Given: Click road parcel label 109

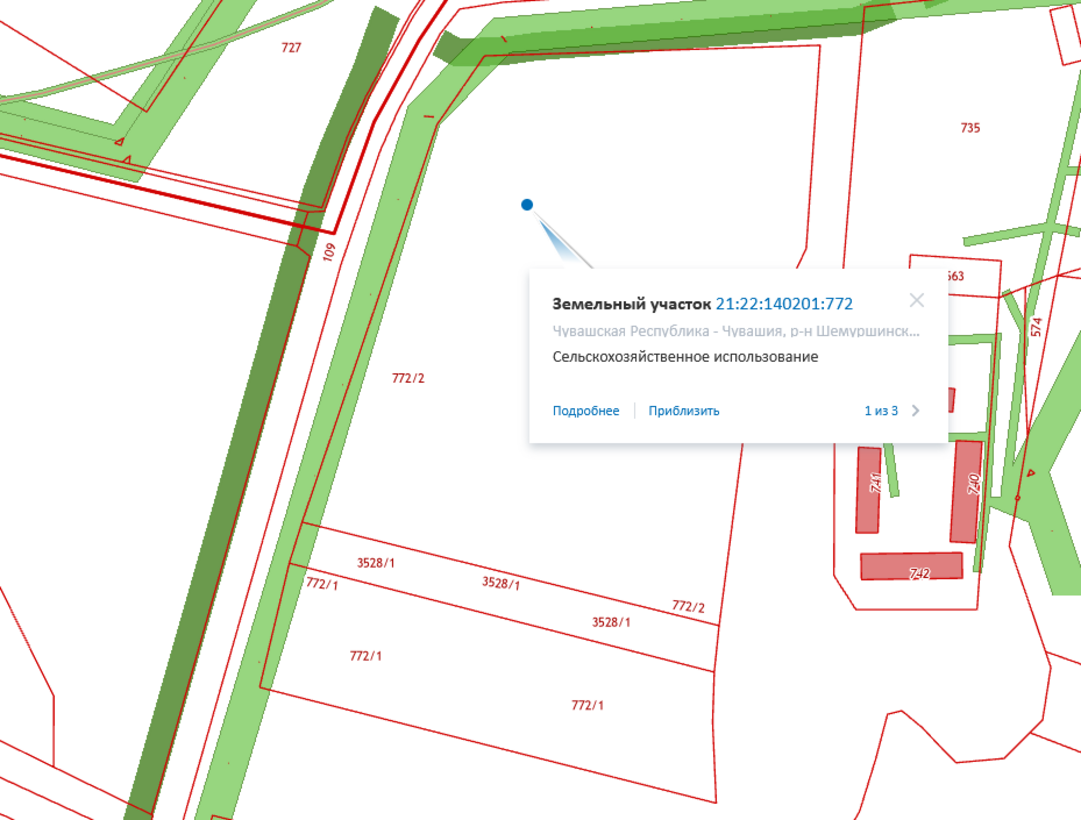Looking at the screenshot, I should (x=329, y=252).
